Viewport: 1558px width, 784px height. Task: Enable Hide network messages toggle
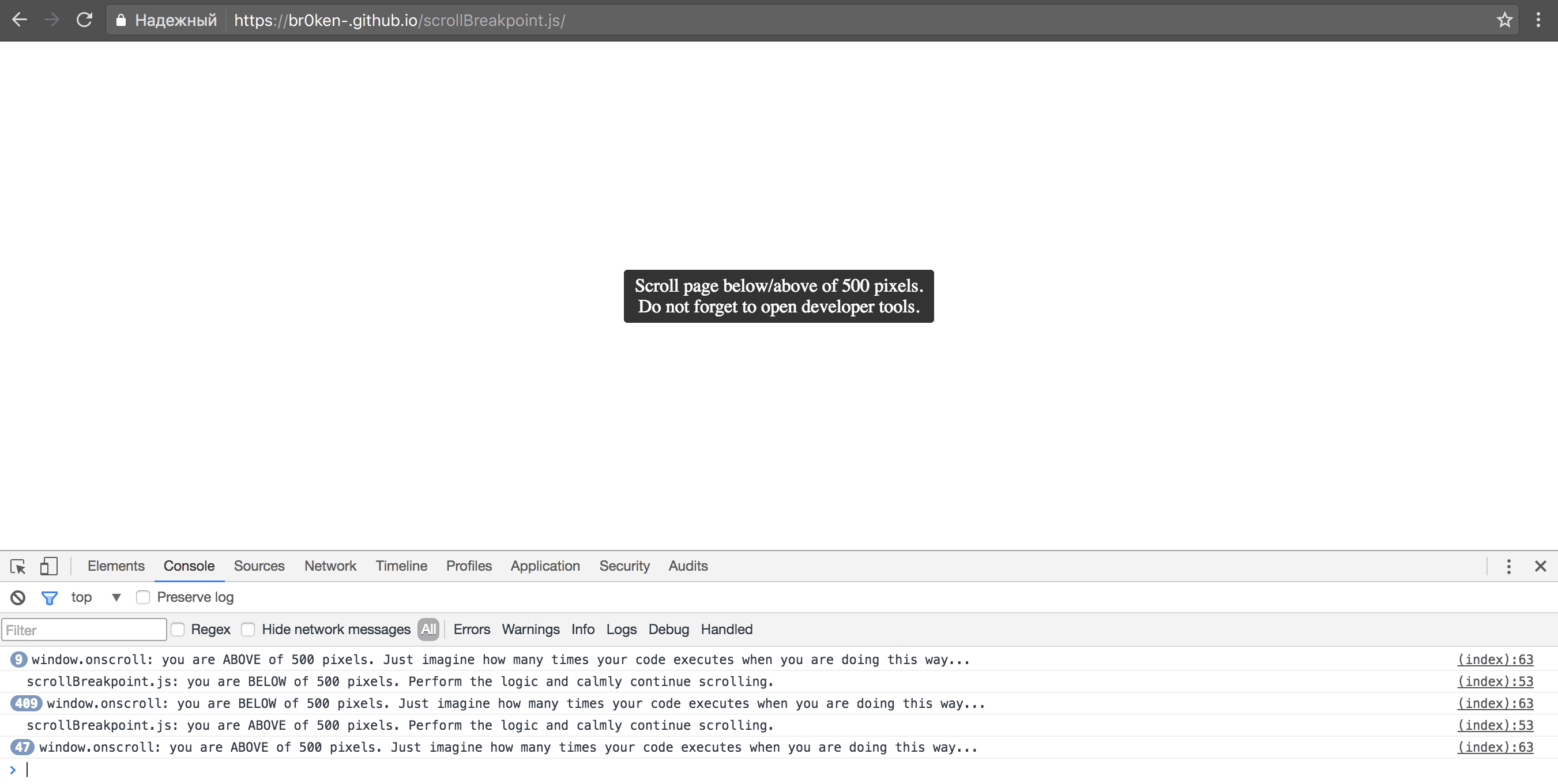tap(249, 629)
